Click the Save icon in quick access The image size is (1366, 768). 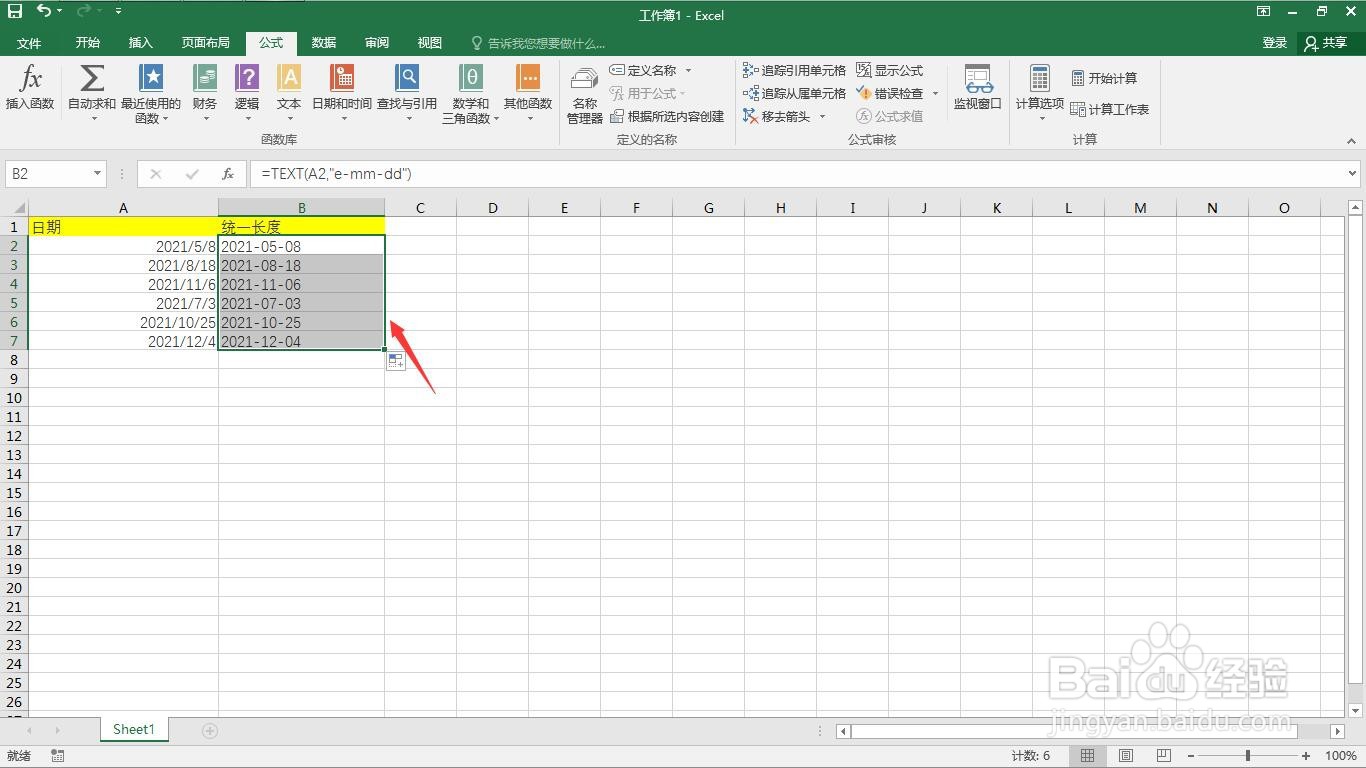(x=15, y=11)
